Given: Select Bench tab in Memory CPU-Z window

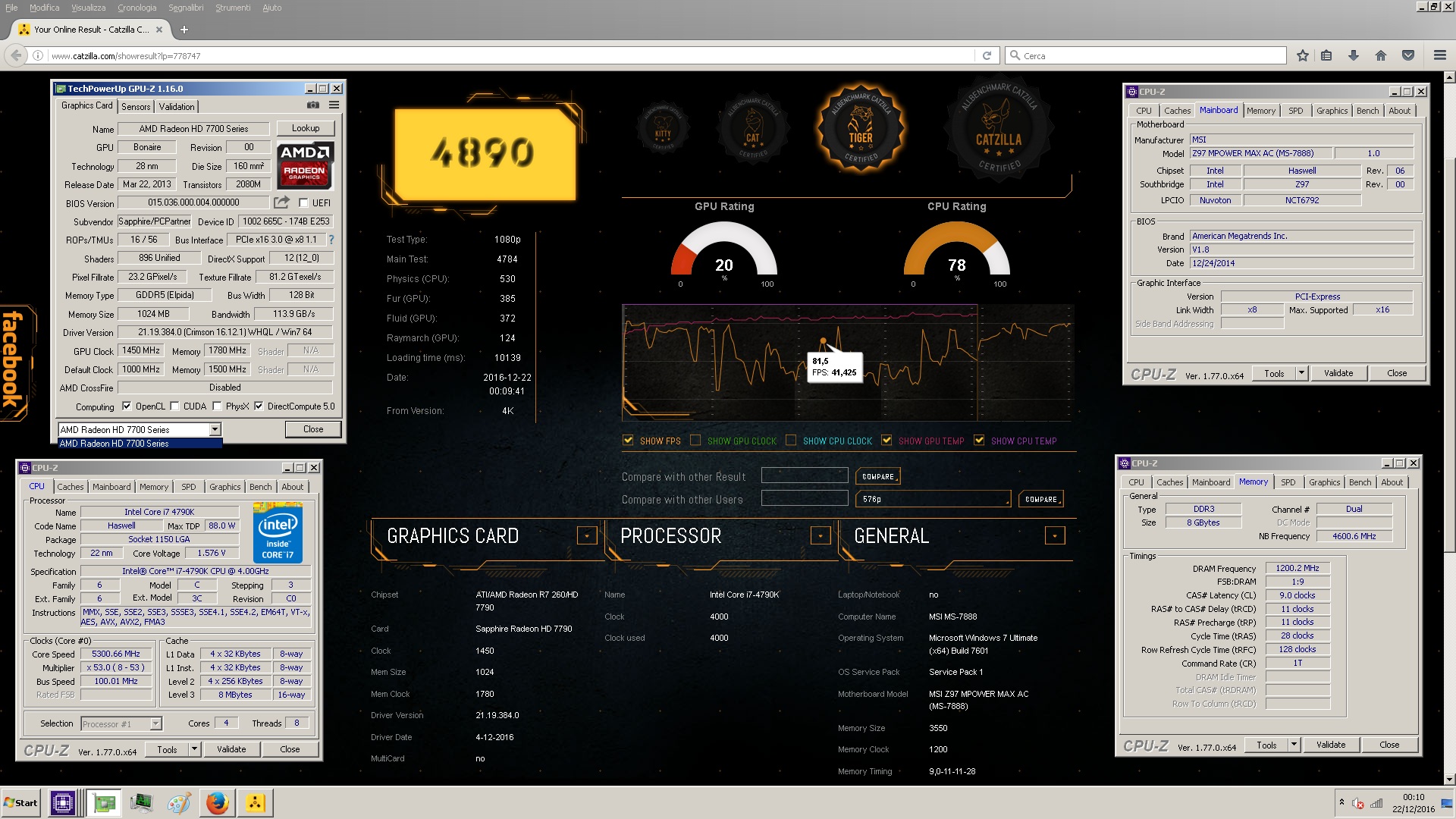Looking at the screenshot, I should tap(1360, 482).
